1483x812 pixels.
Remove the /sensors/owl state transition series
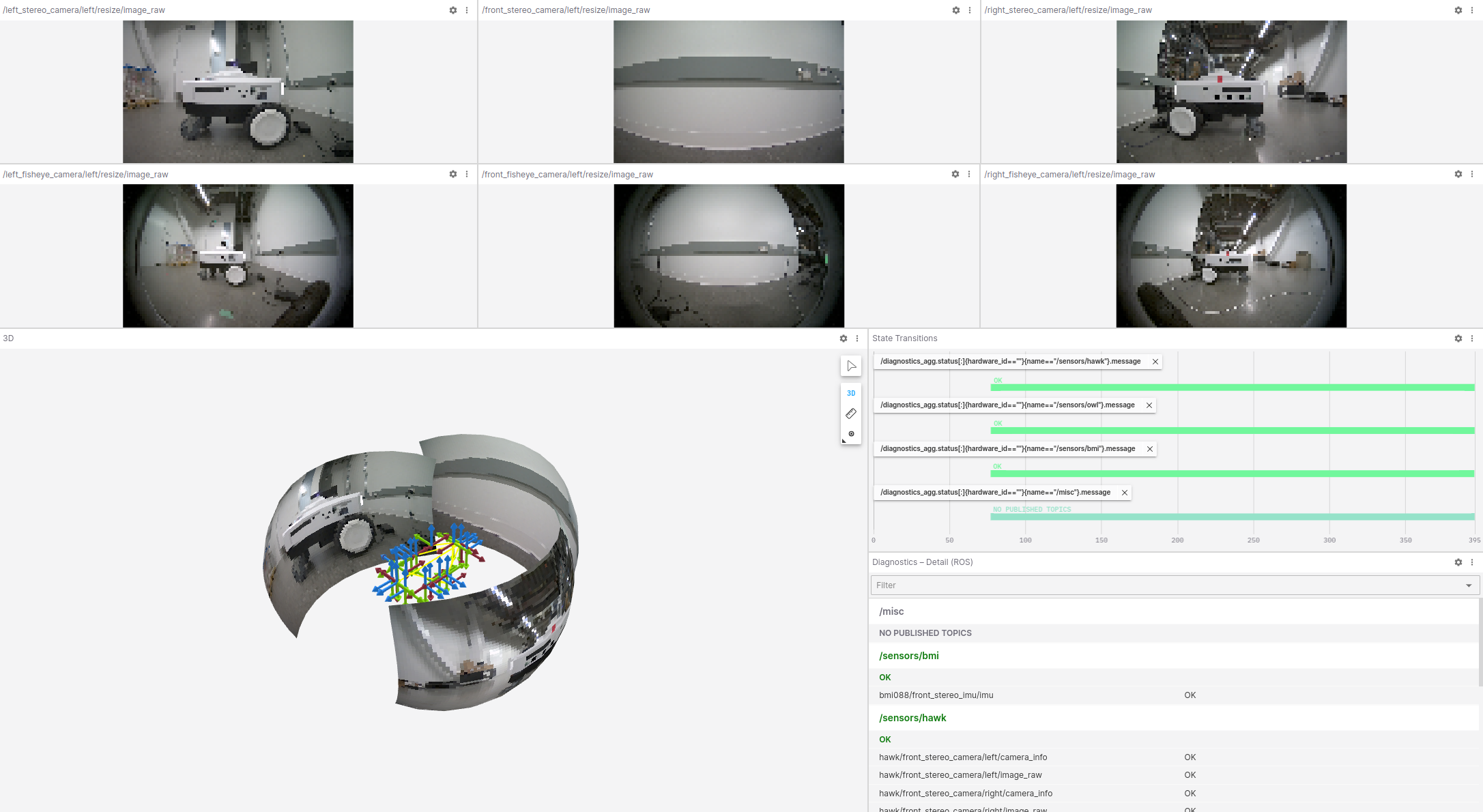pyautogui.click(x=1149, y=405)
